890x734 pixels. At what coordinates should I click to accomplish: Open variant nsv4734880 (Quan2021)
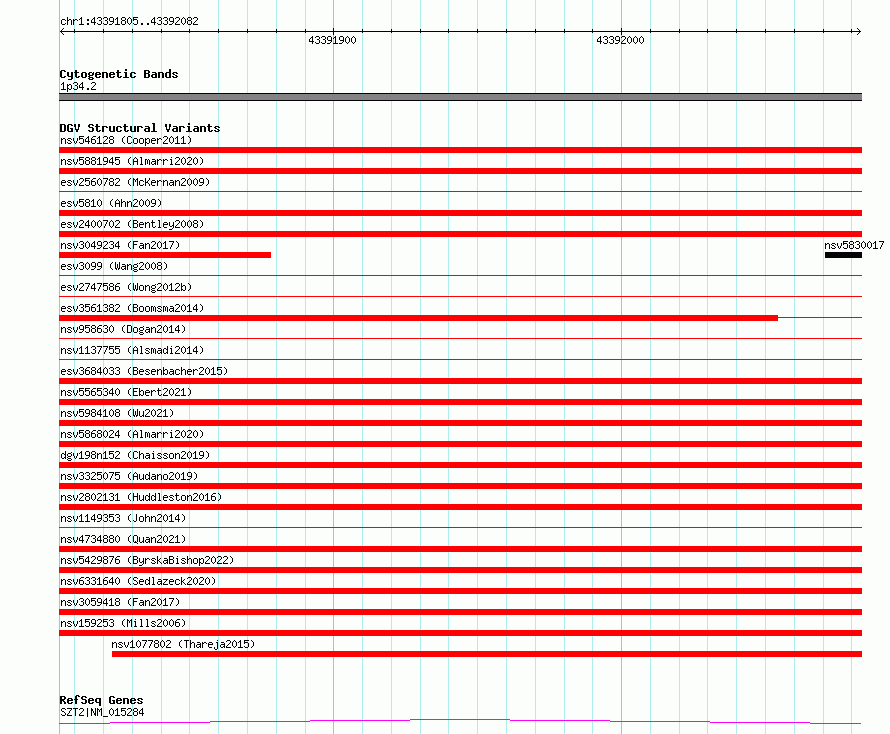[x=123, y=539]
